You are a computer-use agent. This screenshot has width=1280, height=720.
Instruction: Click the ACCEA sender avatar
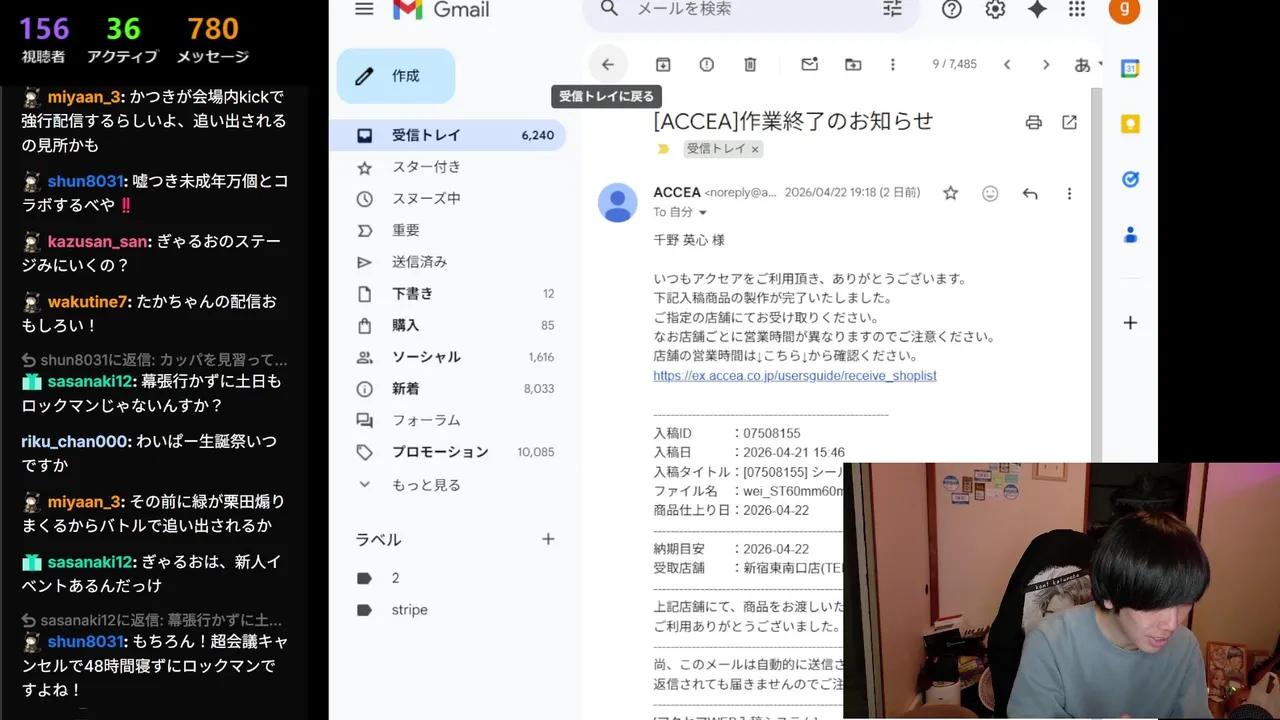618,202
